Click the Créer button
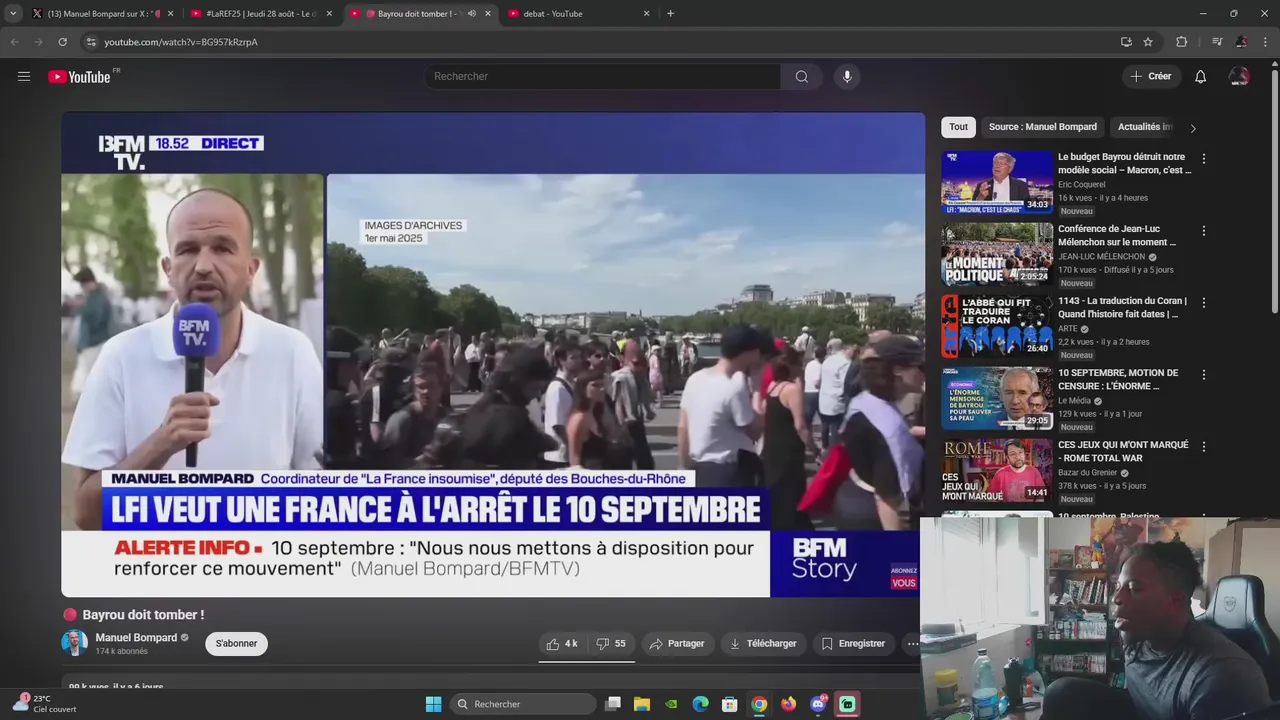This screenshot has height=720, width=1280. [1151, 76]
